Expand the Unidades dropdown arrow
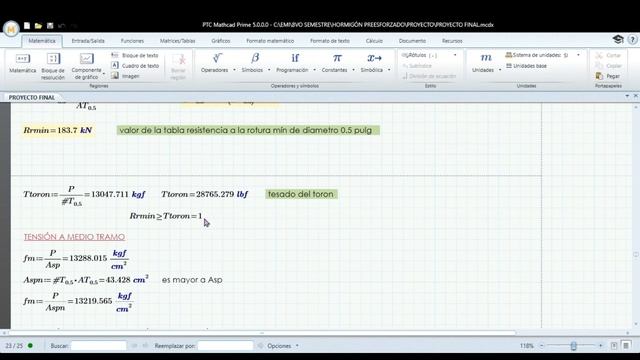 500,70
